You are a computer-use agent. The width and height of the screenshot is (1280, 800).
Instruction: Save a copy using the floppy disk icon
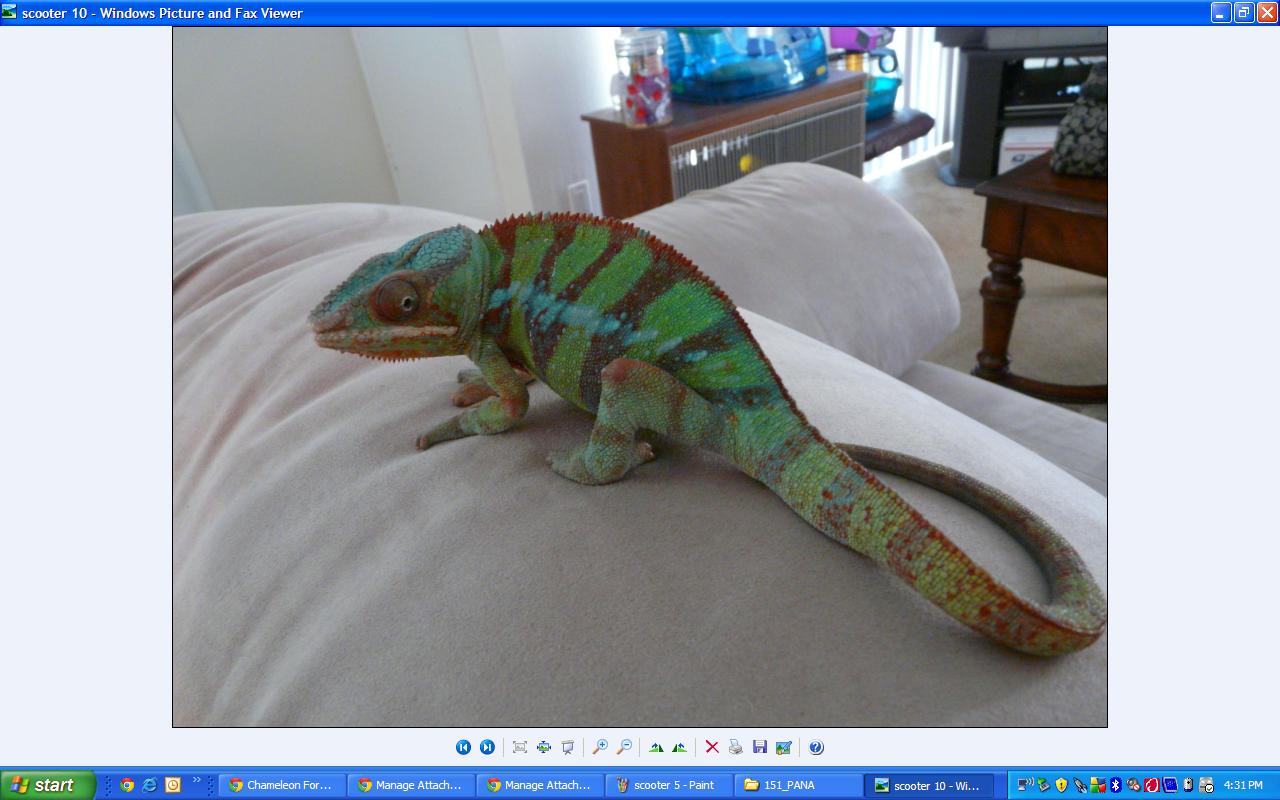[x=760, y=747]
